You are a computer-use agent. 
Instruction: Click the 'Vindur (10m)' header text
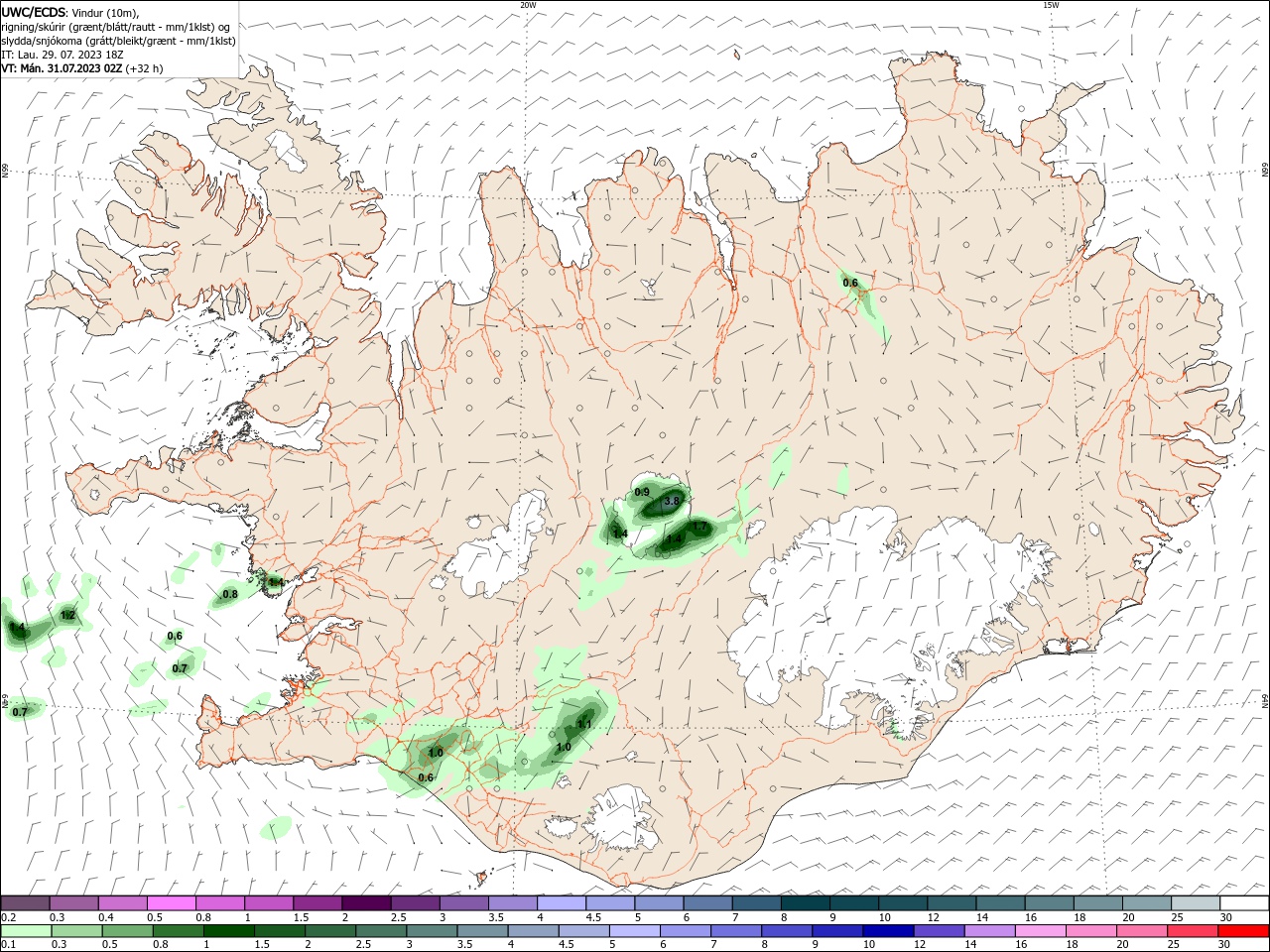[x=105, y=12]
